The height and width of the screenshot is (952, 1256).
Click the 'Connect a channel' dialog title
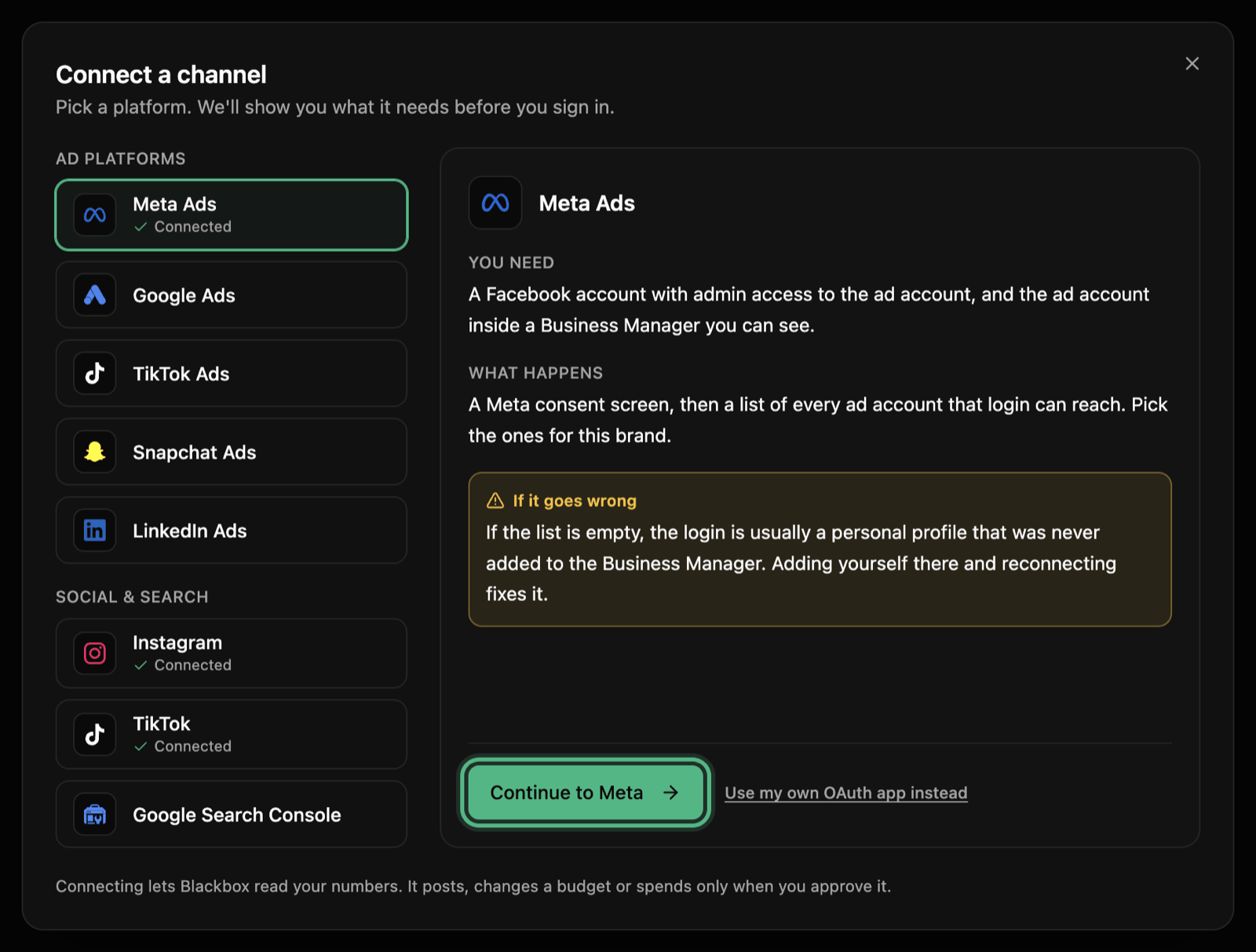tap(161, 75)
